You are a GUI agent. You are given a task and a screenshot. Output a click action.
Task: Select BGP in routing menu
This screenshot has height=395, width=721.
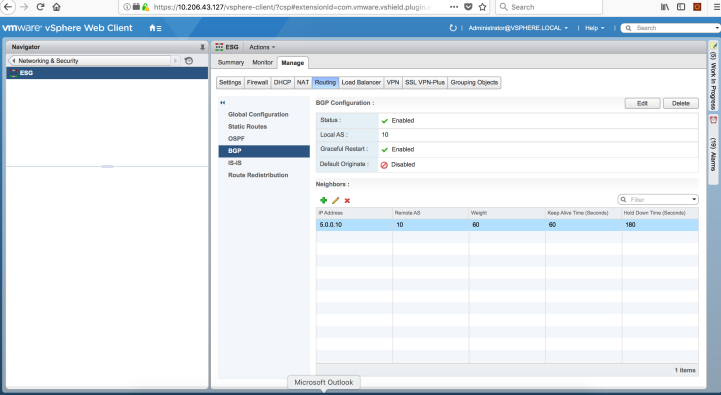(263, 151)
